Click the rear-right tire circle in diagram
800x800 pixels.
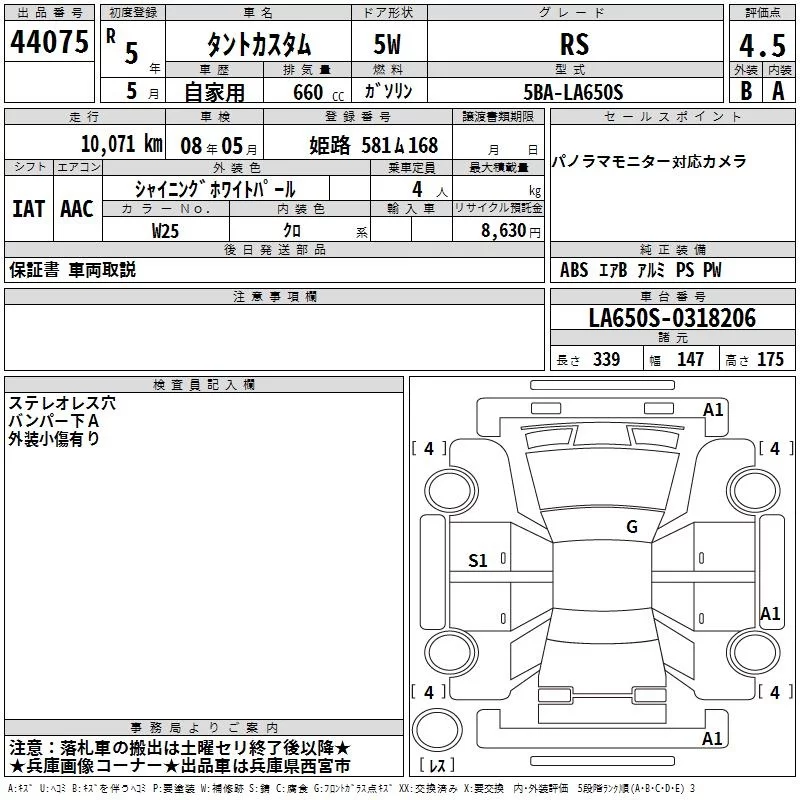753,653
